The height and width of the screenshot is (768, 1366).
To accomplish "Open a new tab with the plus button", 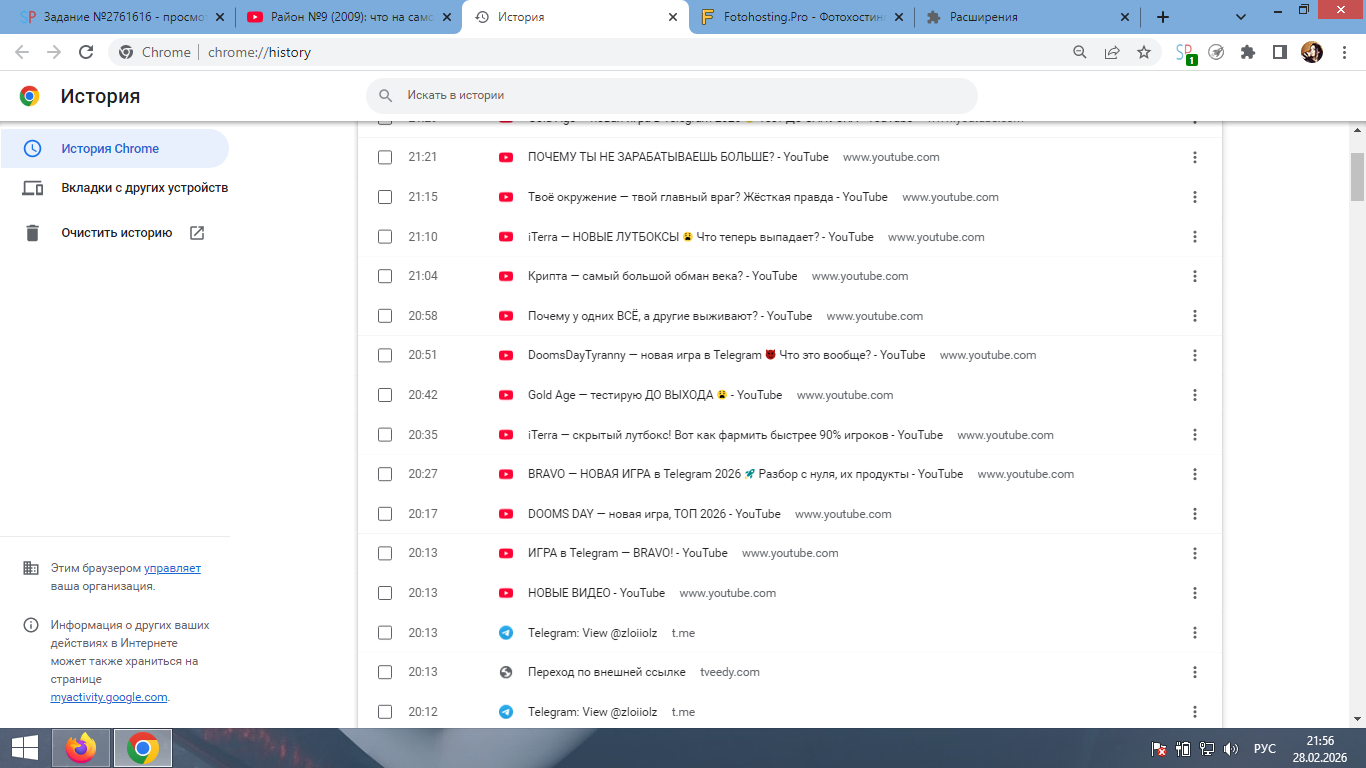I will (x=1163, y=17).
